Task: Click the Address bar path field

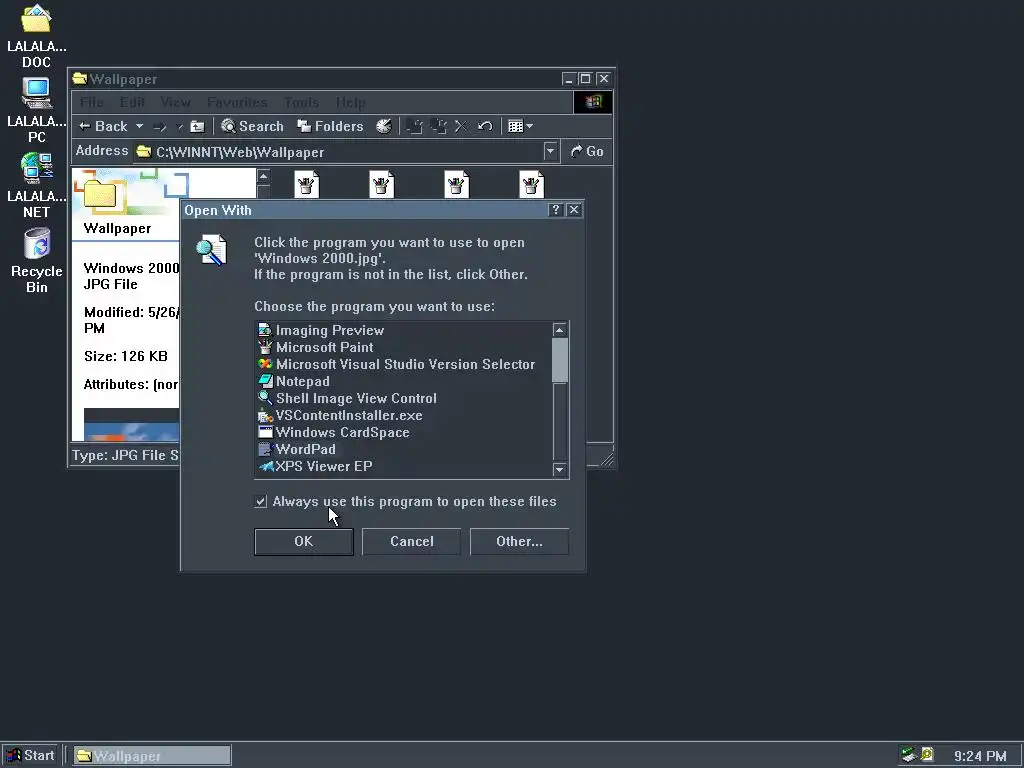Action: pos(338,152)
